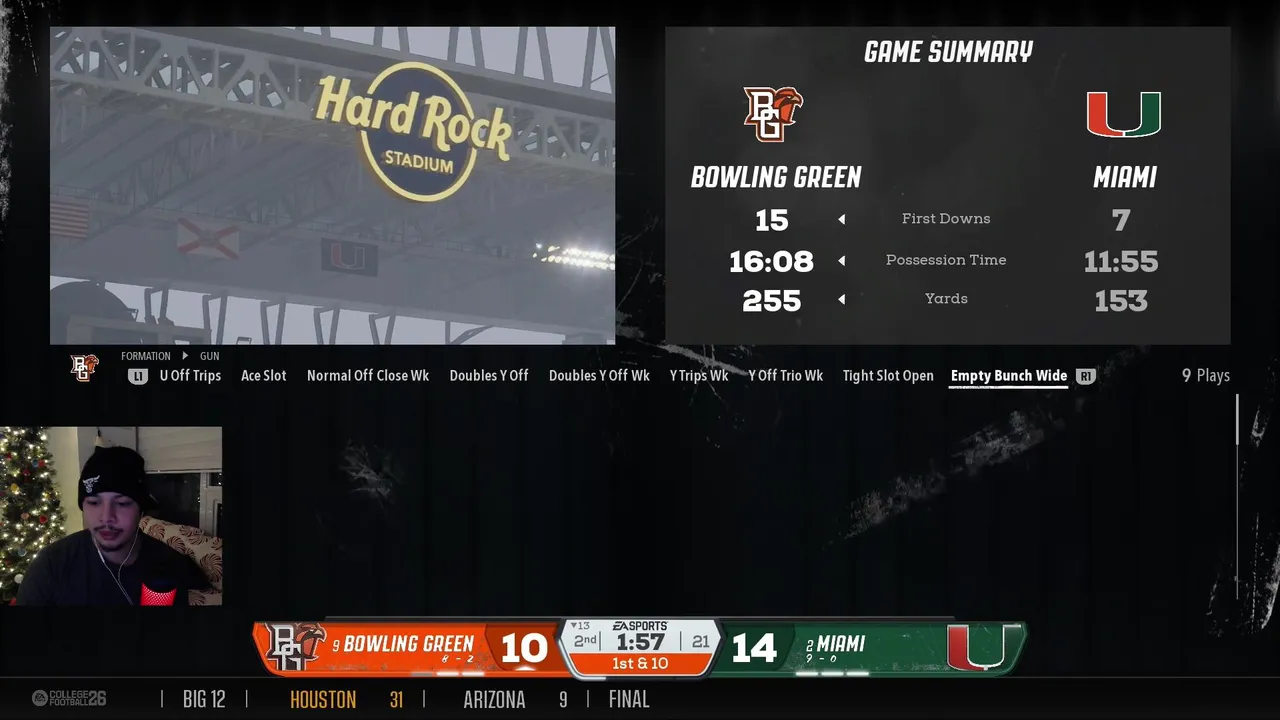The image size is (1280, 720).
Task: Click the R1 next formation button icon
Action: tap(1086, 376)
